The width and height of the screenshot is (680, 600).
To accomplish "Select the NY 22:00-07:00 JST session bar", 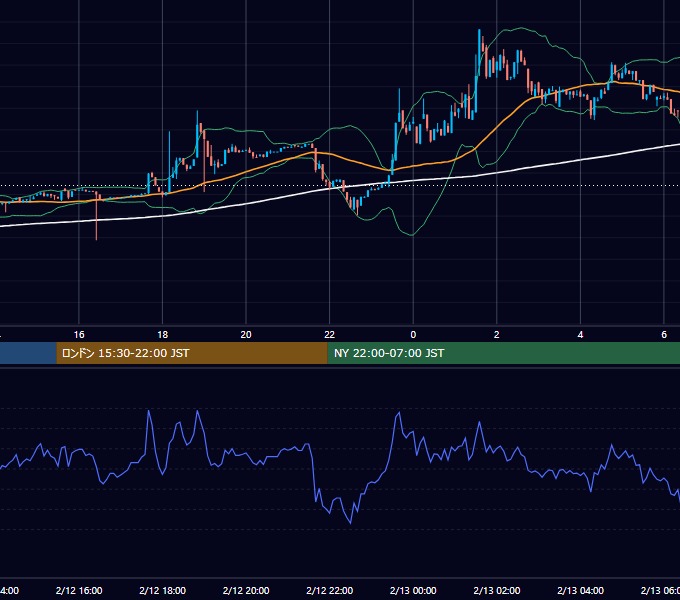I will [503, 353].
